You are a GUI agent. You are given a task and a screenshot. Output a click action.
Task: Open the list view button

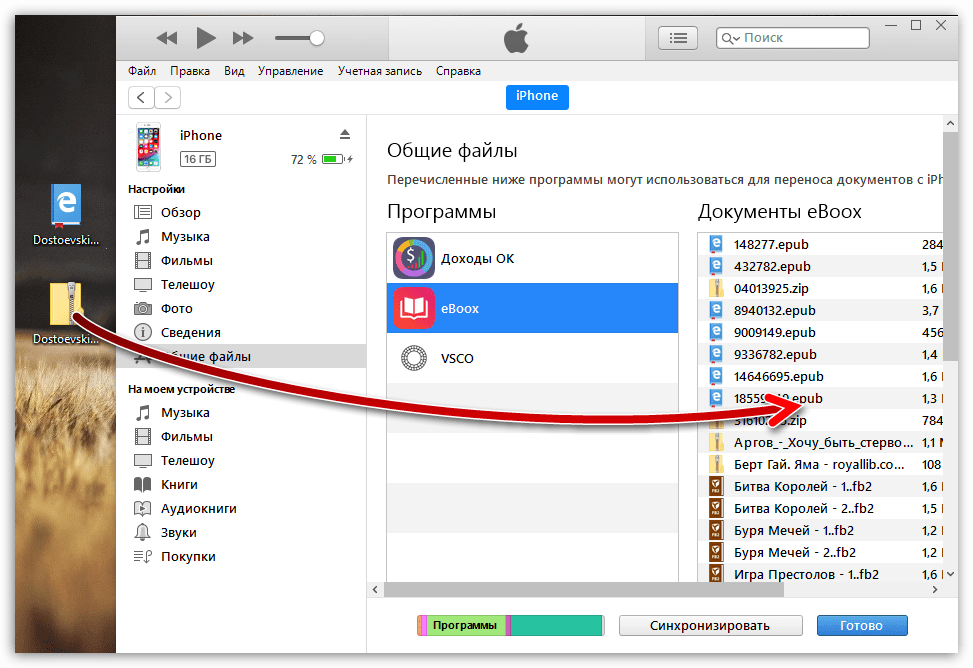(x=678, y=38)
